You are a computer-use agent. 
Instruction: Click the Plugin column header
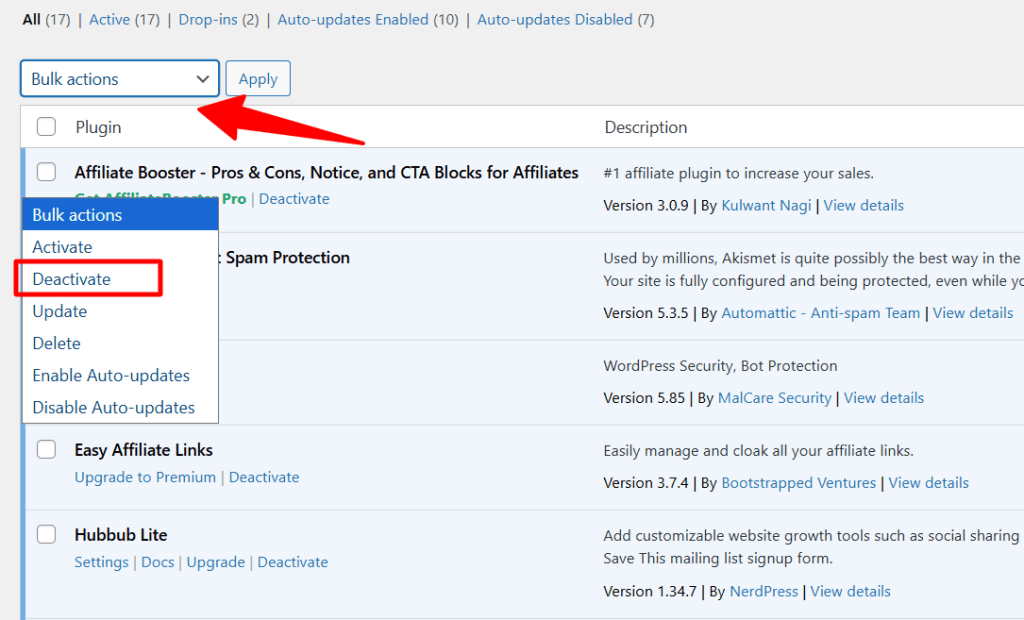tap(98, 127)
